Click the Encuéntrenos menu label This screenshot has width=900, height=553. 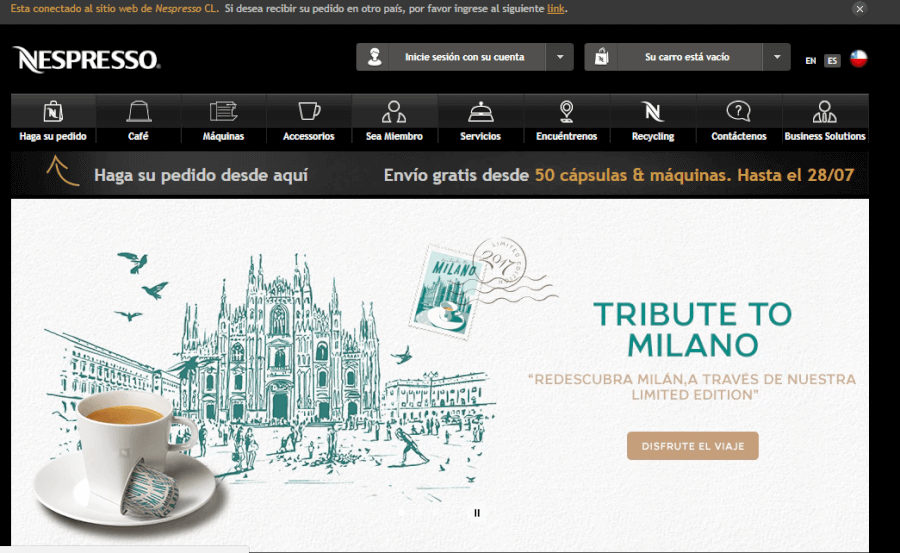point(567,136)
